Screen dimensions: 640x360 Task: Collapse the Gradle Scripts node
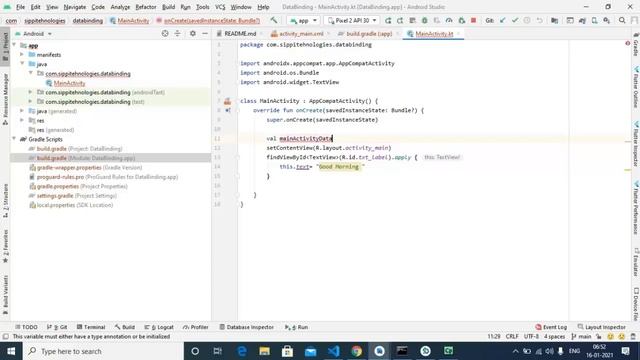[14, 139]
